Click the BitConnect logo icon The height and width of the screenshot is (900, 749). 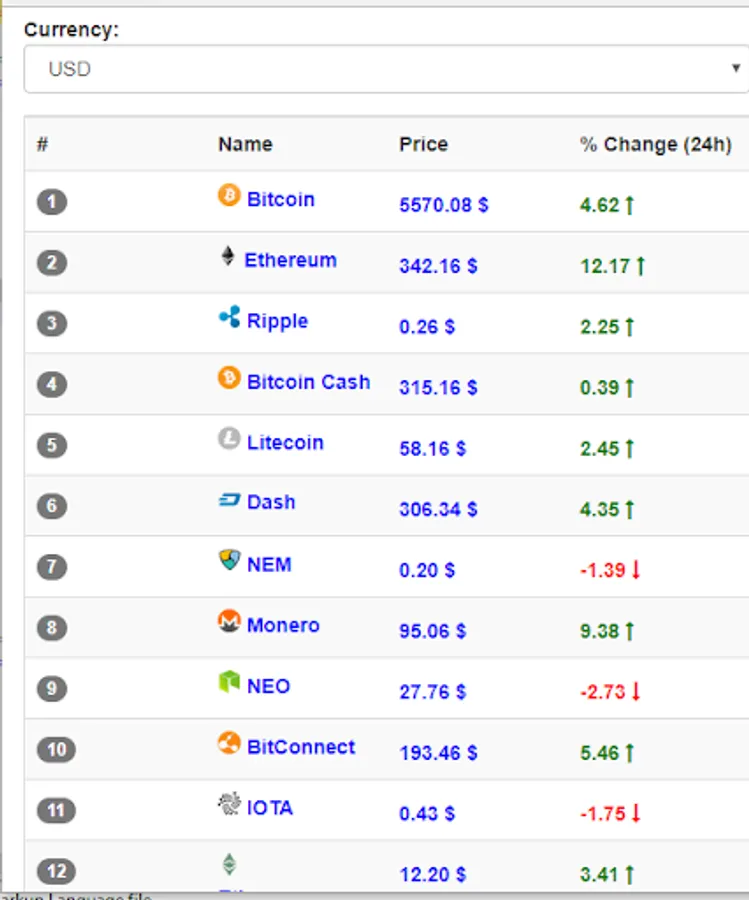pyautogui.click(x=229, y=743)
